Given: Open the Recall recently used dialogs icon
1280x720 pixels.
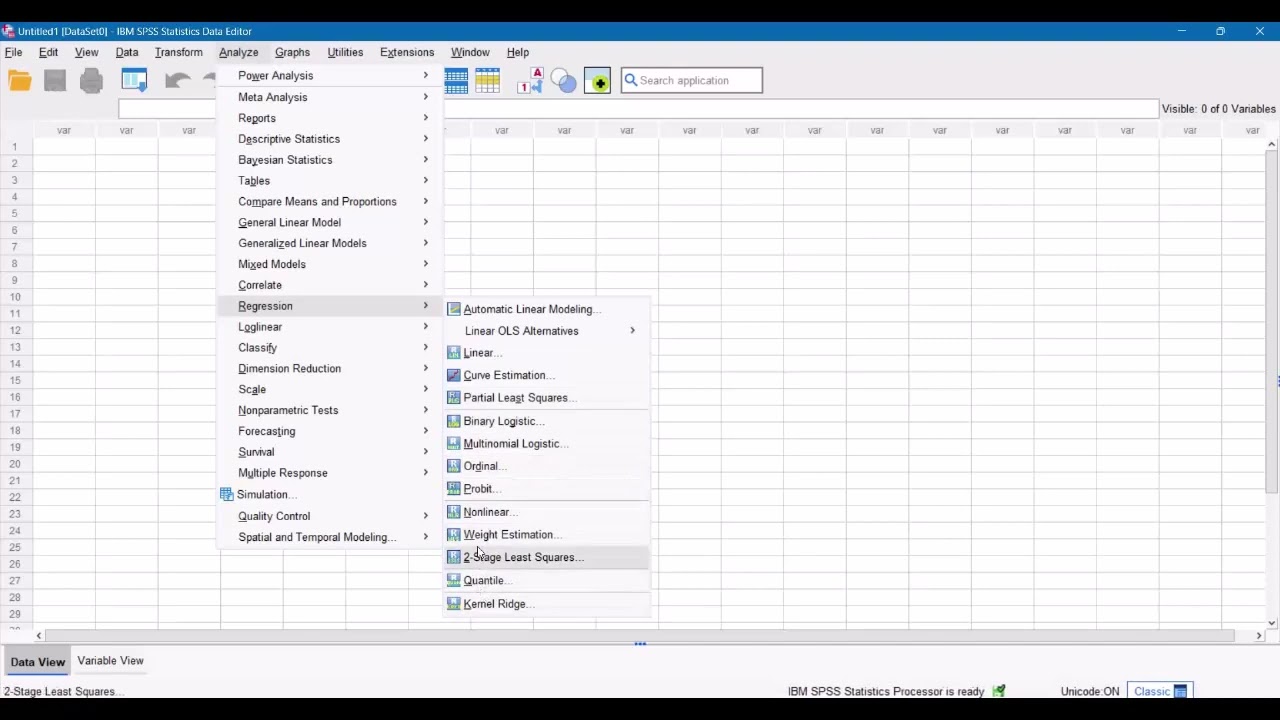Looking at the screenshot, I should [x=134, y=81].
